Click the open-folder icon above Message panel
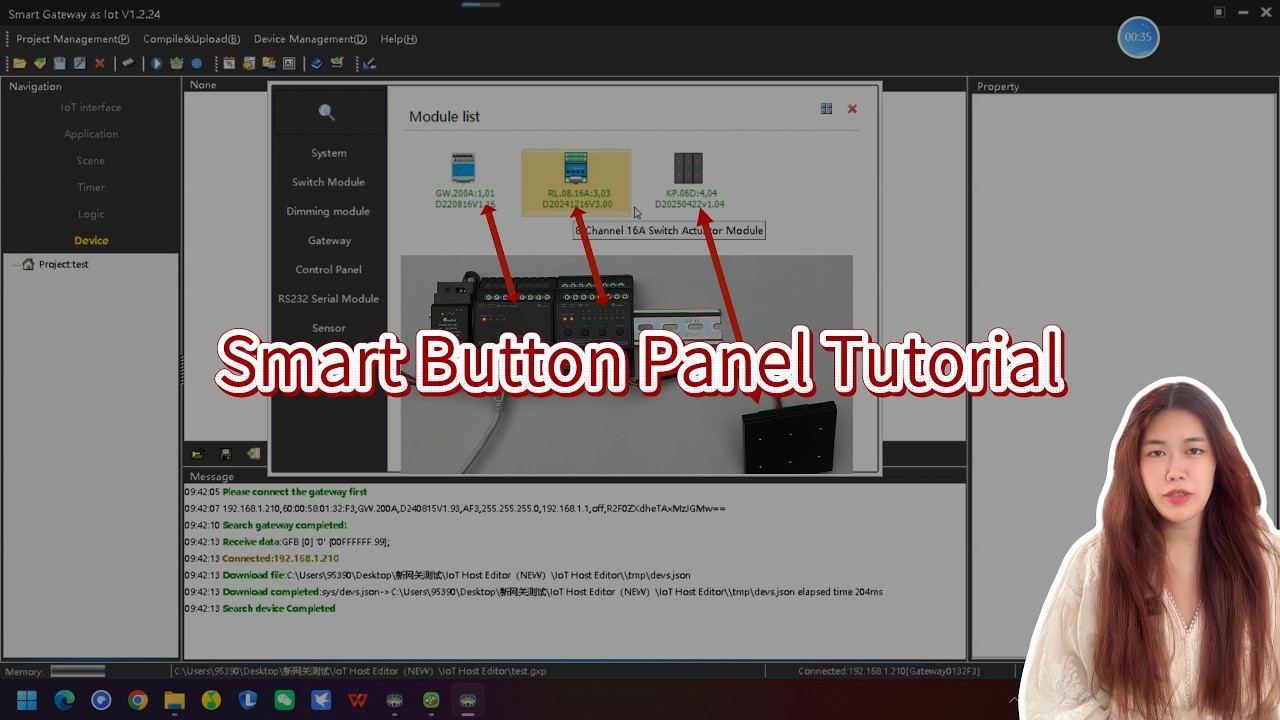This screenshot has height=720, width=1280. click(198, 454)
